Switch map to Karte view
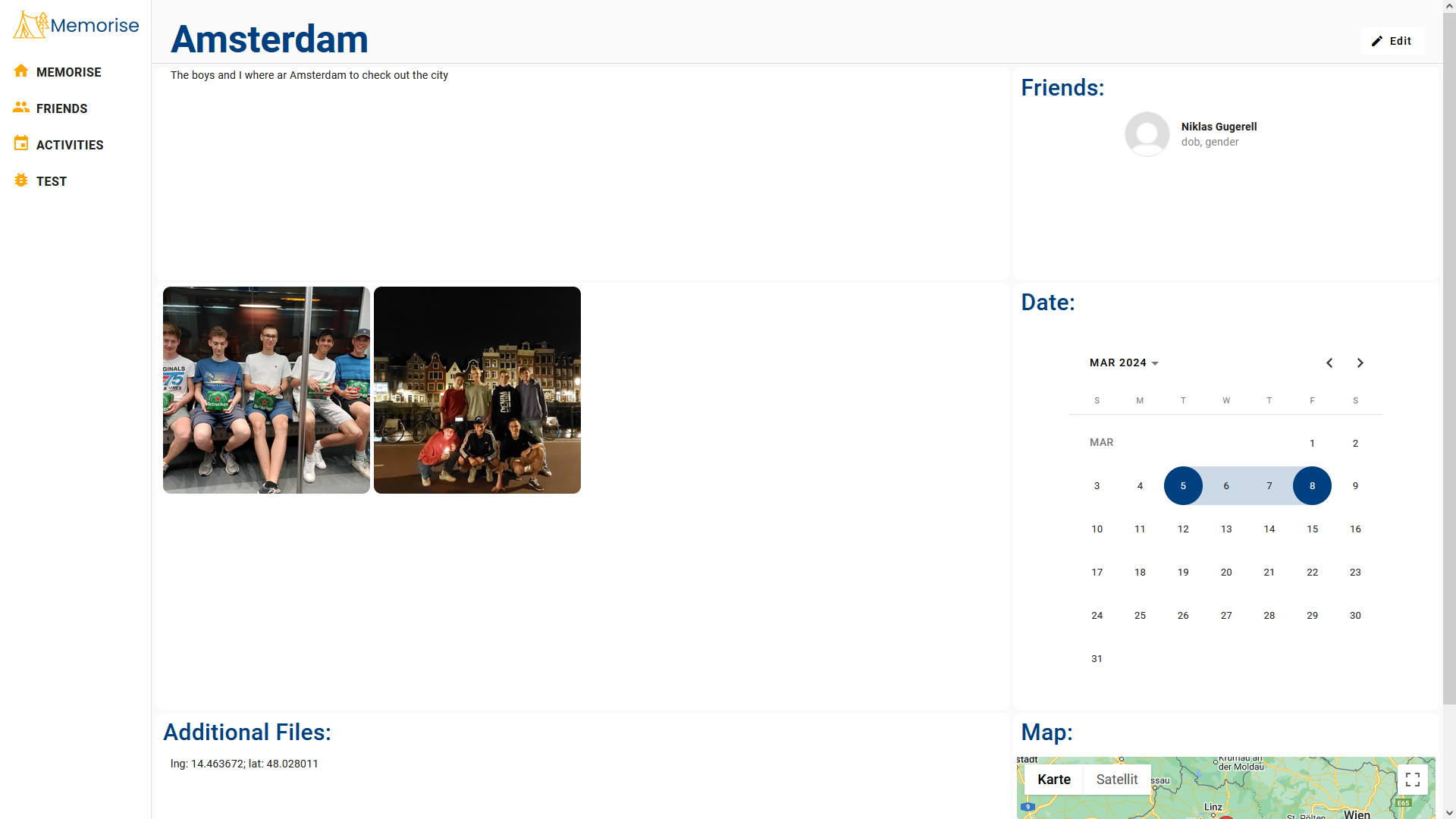This screenshot has height=819, width=1456. [1054, 780]
